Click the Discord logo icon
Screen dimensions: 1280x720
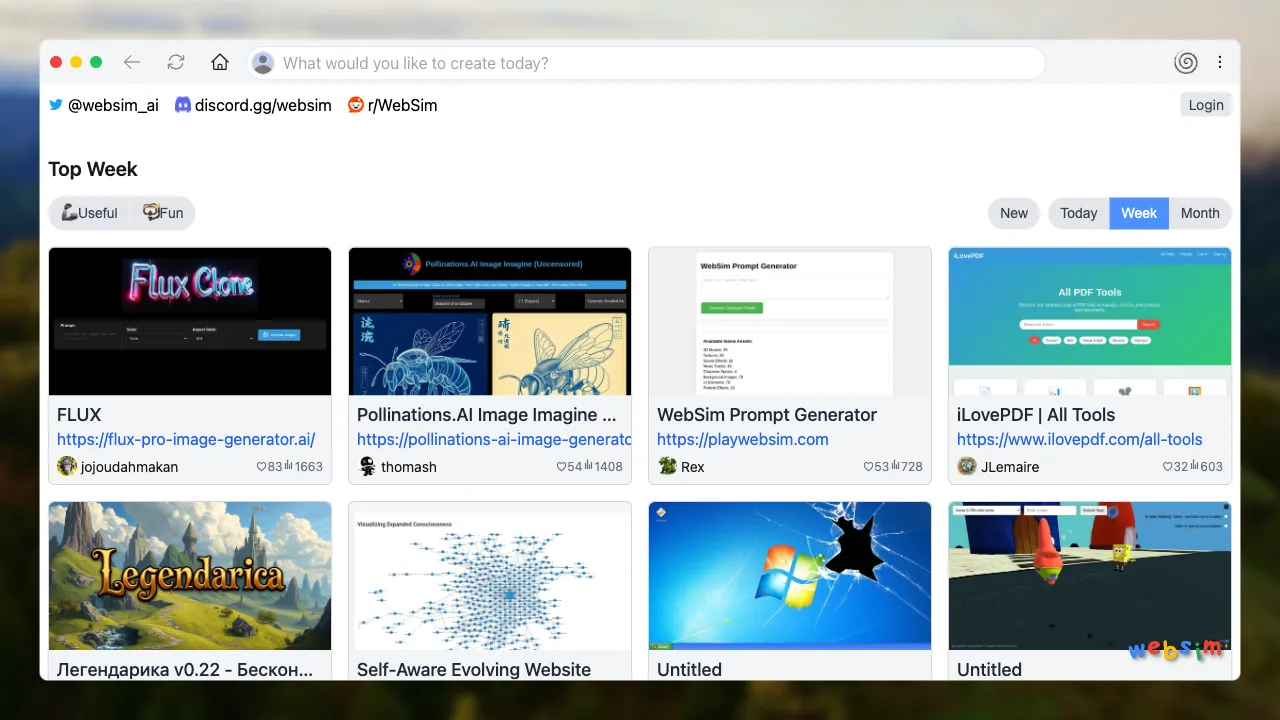tap(183, 105)
